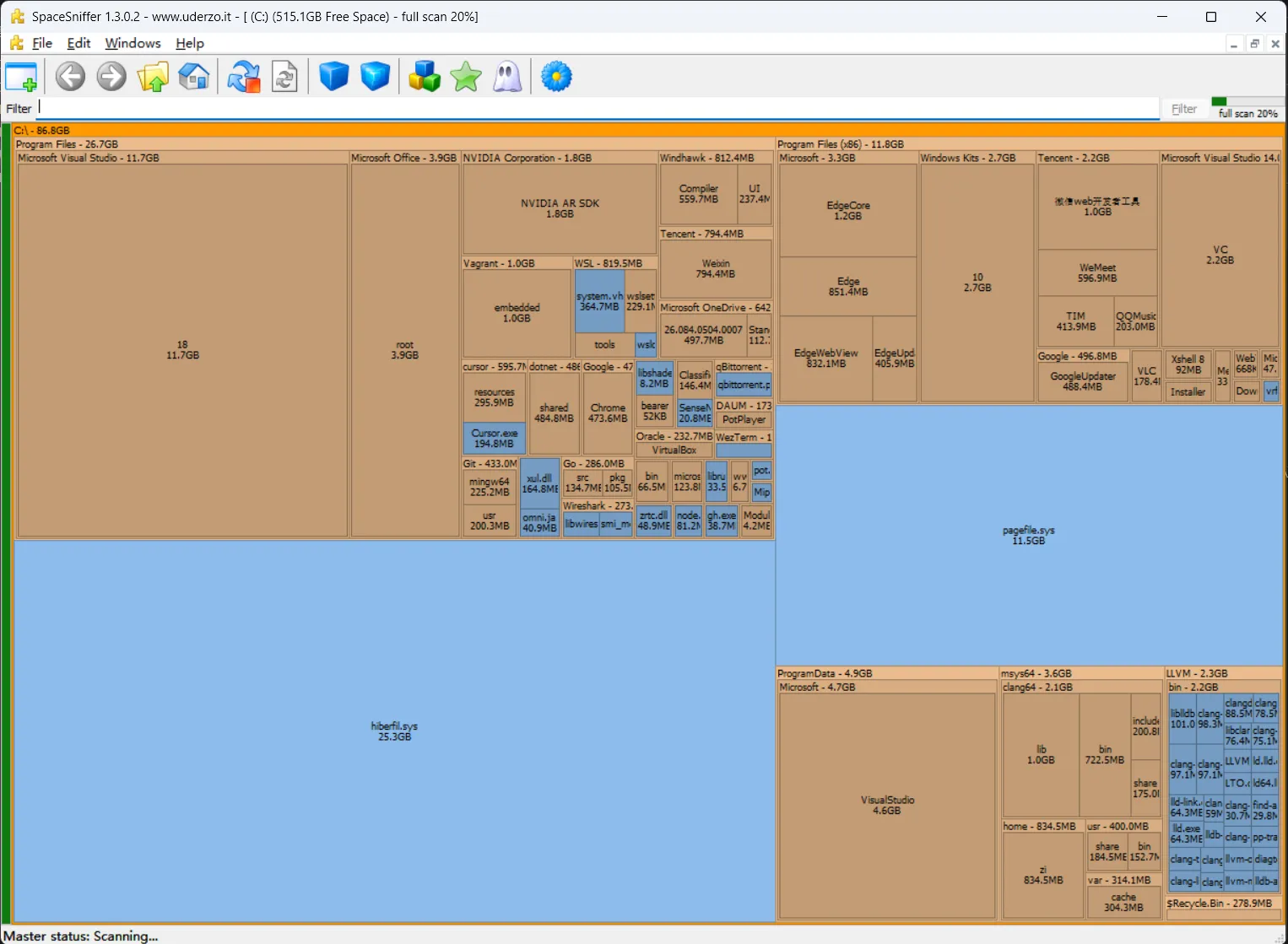Click in the Filter text field
Viewport: 1288px width, 944px height.
pos(598,108)
